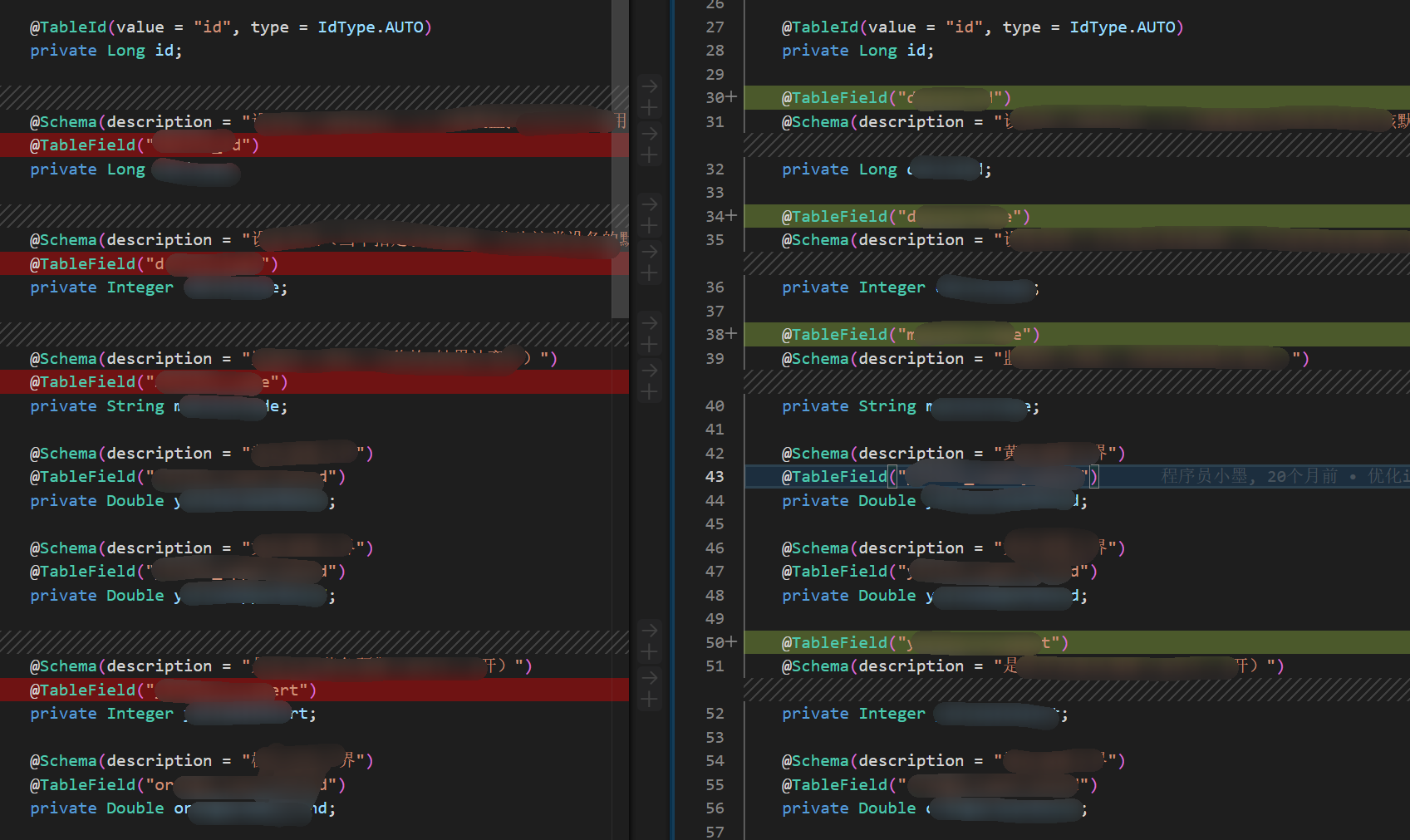Stage the added line 38 change with plus icon
This screenshot has width=1410, height=840.
click(650, 345)
